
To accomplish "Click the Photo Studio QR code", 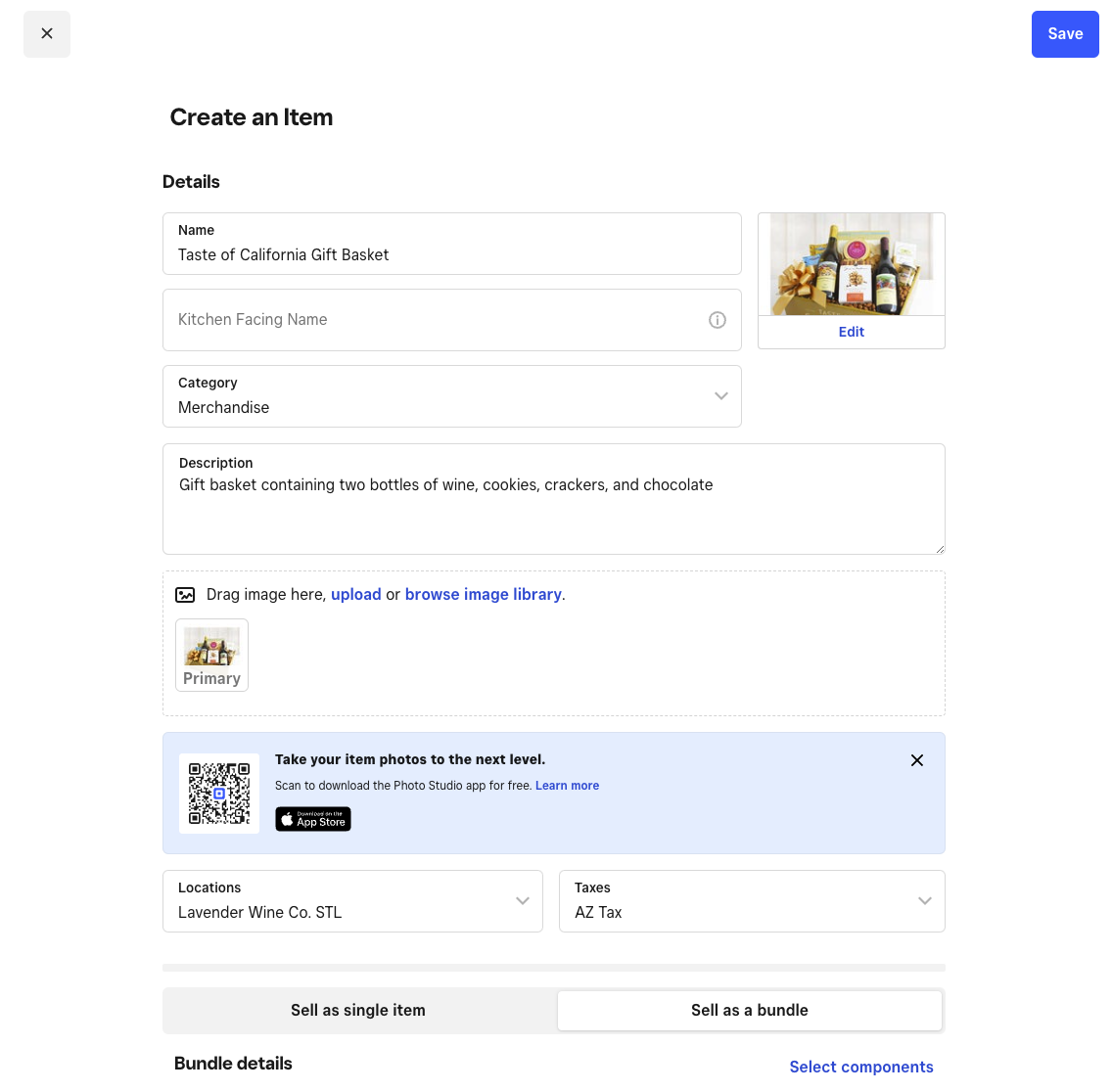I will 219,794.
